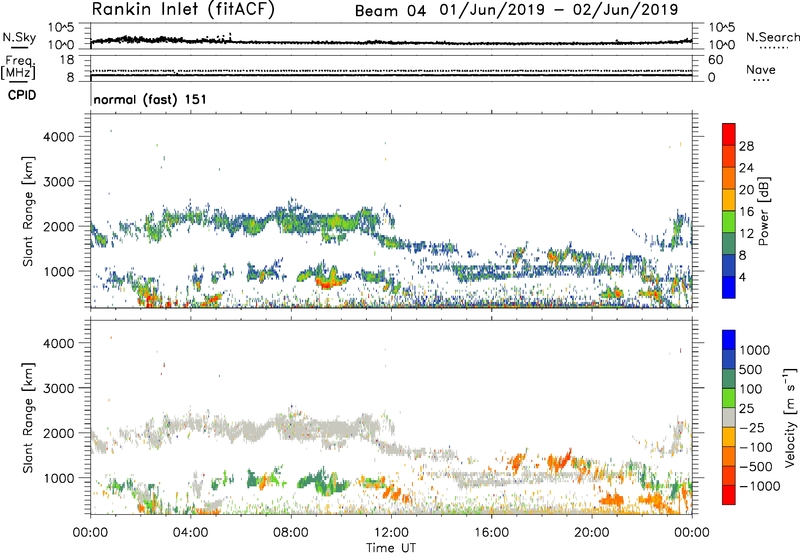Click the '20' tick on power colorbar

click(746, 190)
